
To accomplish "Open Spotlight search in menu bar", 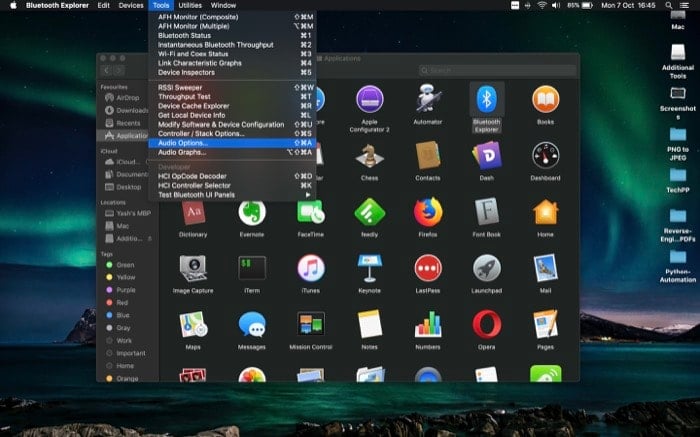I will point(668,5).
